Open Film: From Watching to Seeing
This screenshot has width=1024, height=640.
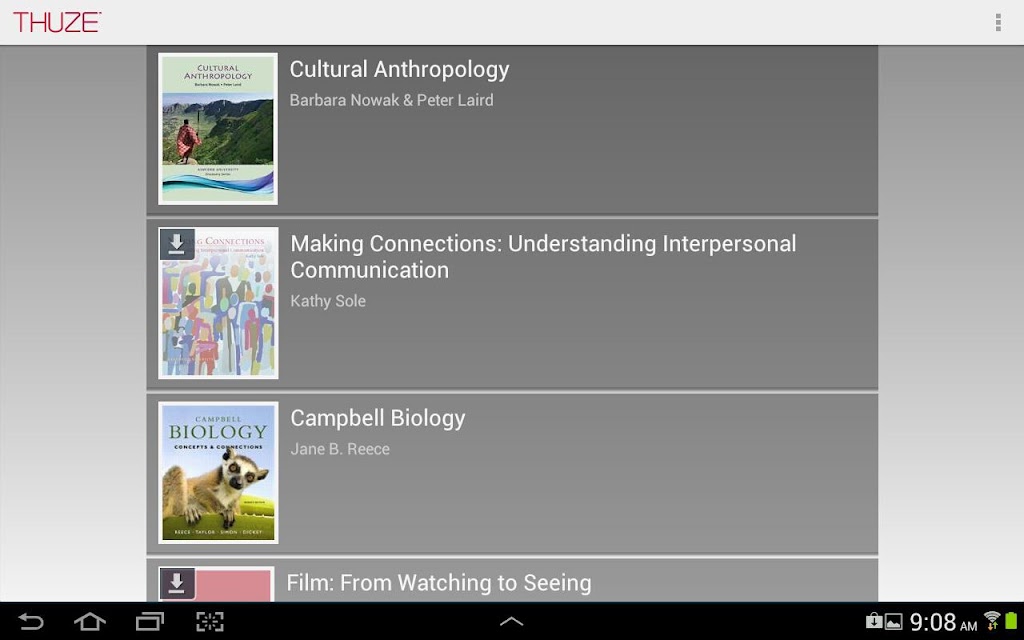(439, 583)
